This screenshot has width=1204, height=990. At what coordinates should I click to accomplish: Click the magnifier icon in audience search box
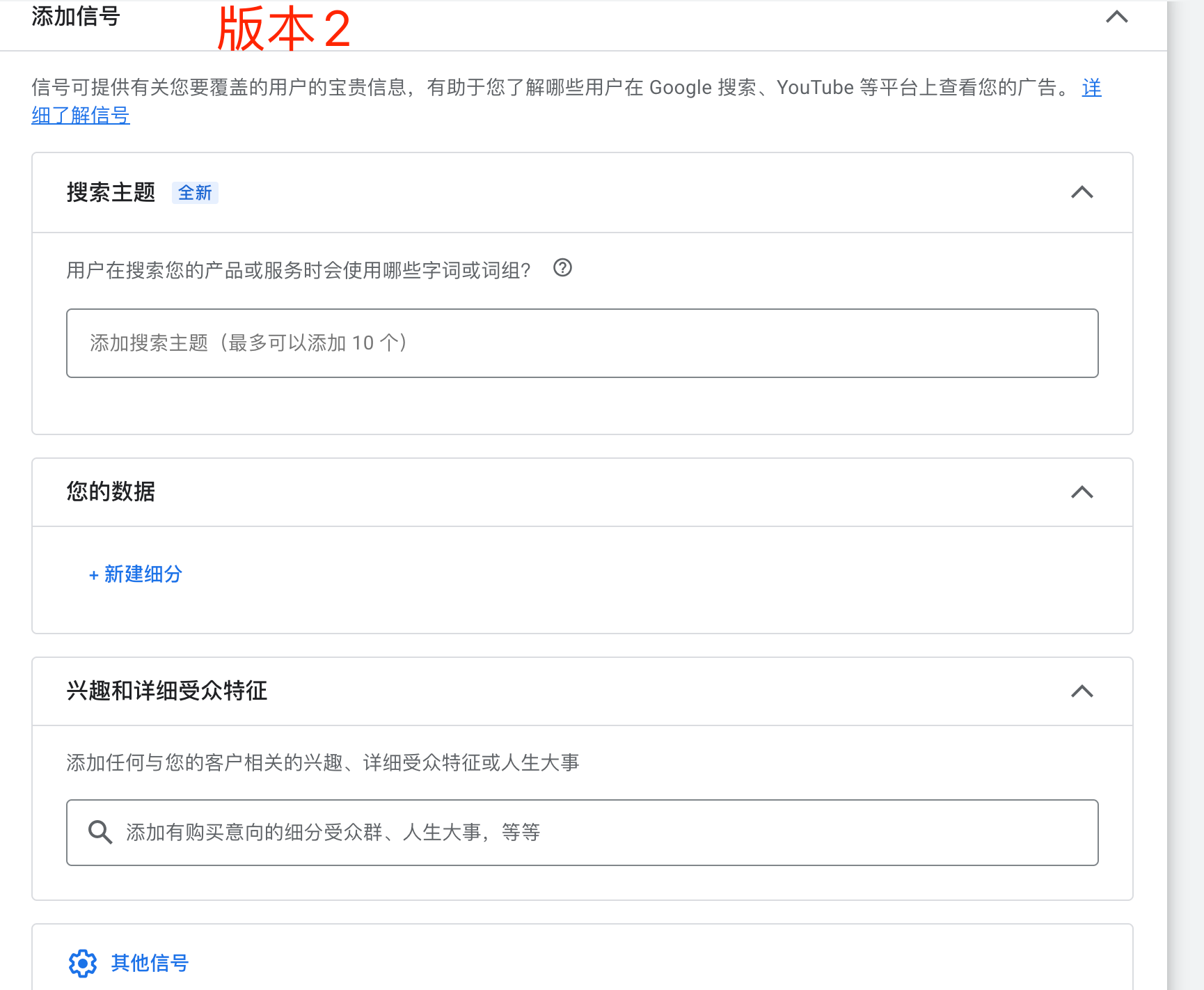tap(101, 832)
